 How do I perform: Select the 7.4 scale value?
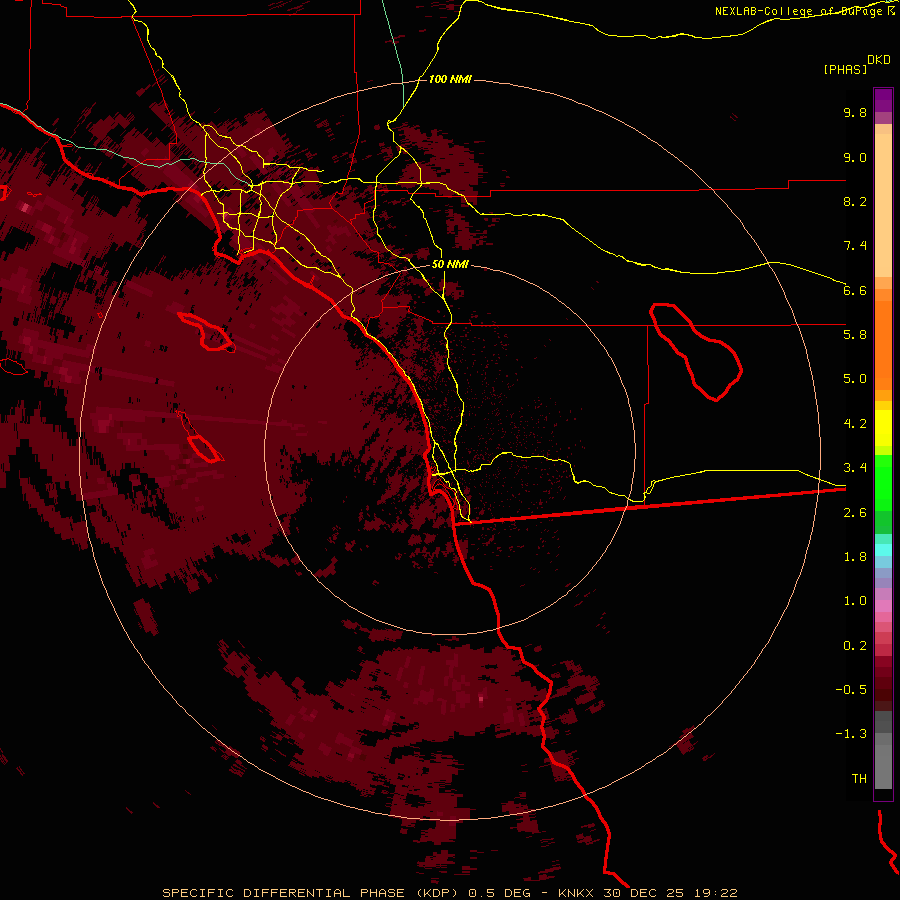855,246
